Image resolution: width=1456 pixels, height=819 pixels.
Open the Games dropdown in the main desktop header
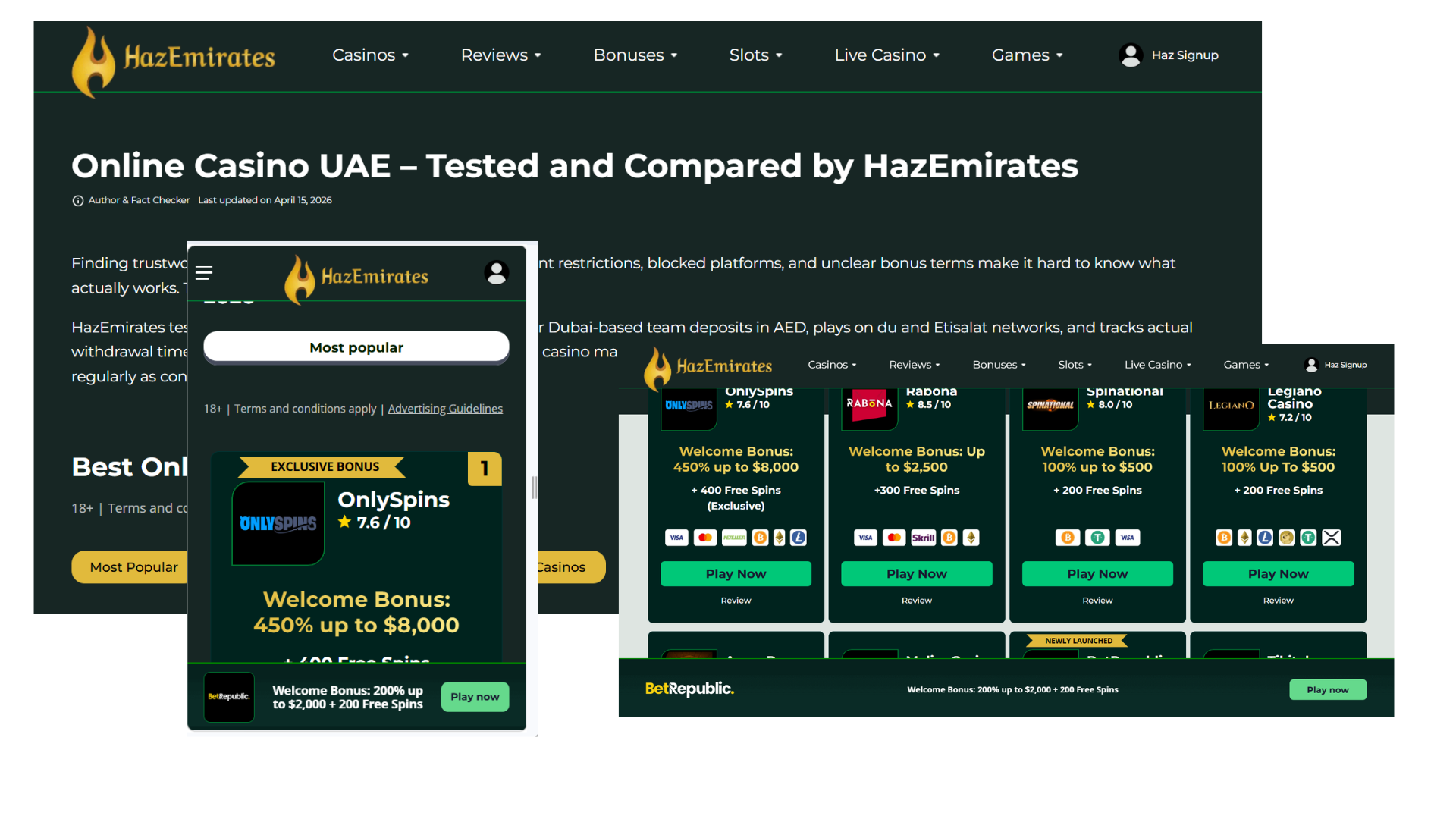point(1027,55)
